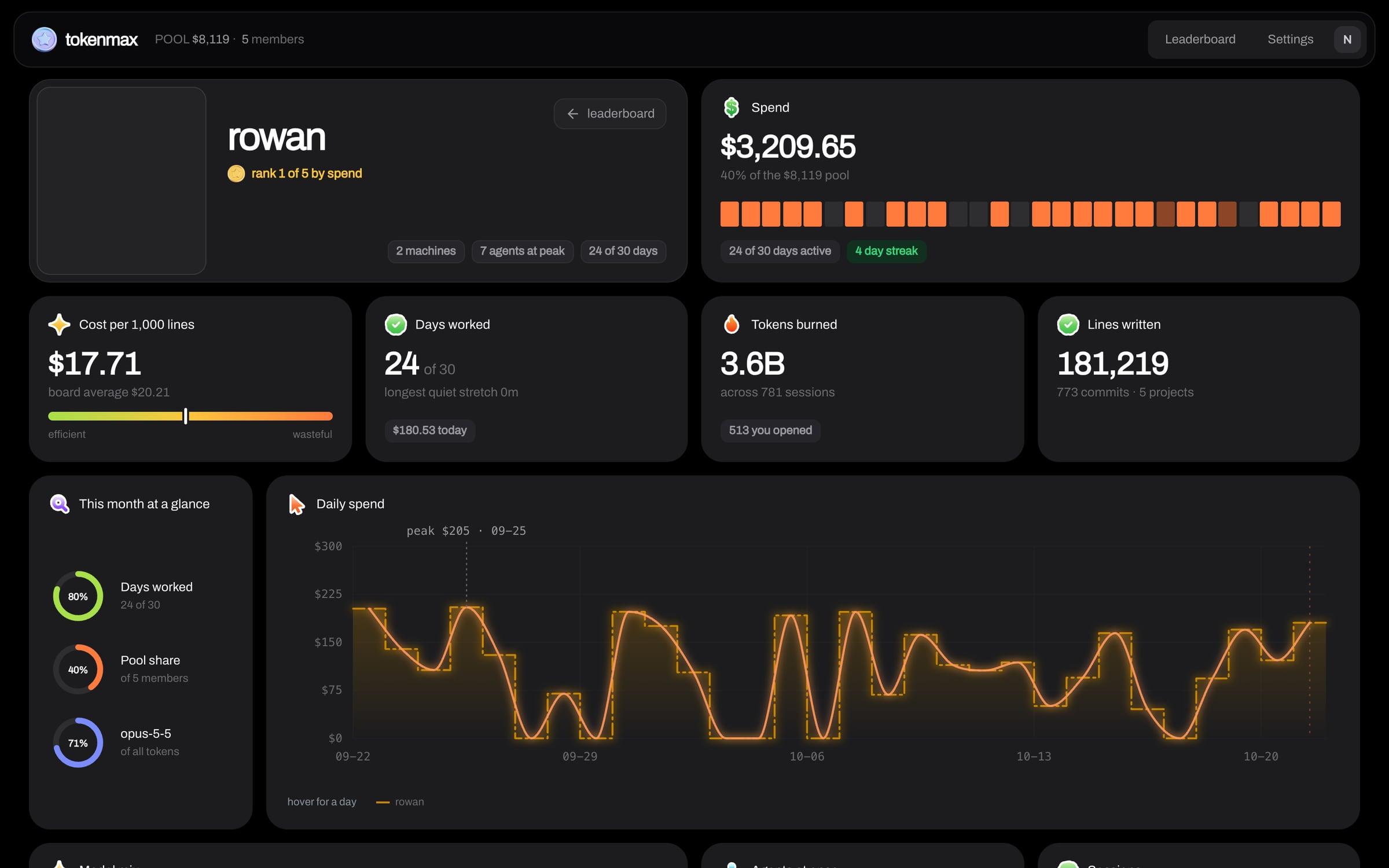
Task: Click the 10-13 date label on the chart axis
Action: click(1034, 756)
